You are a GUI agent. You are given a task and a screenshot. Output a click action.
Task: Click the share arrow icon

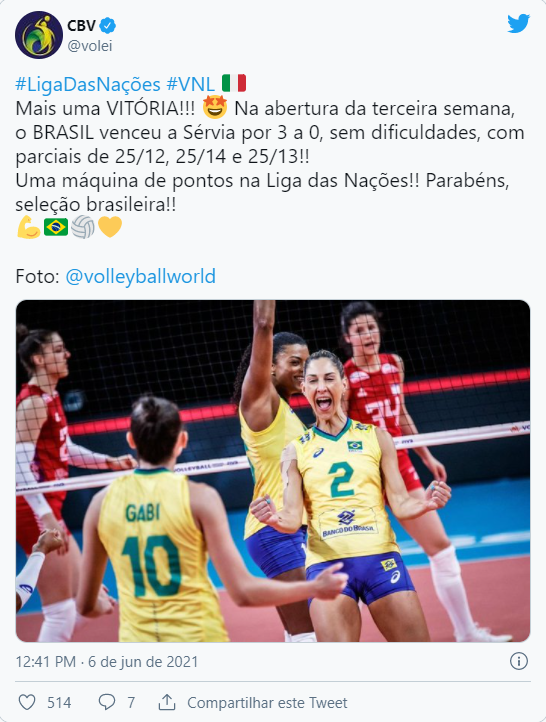tap(167, 702)
